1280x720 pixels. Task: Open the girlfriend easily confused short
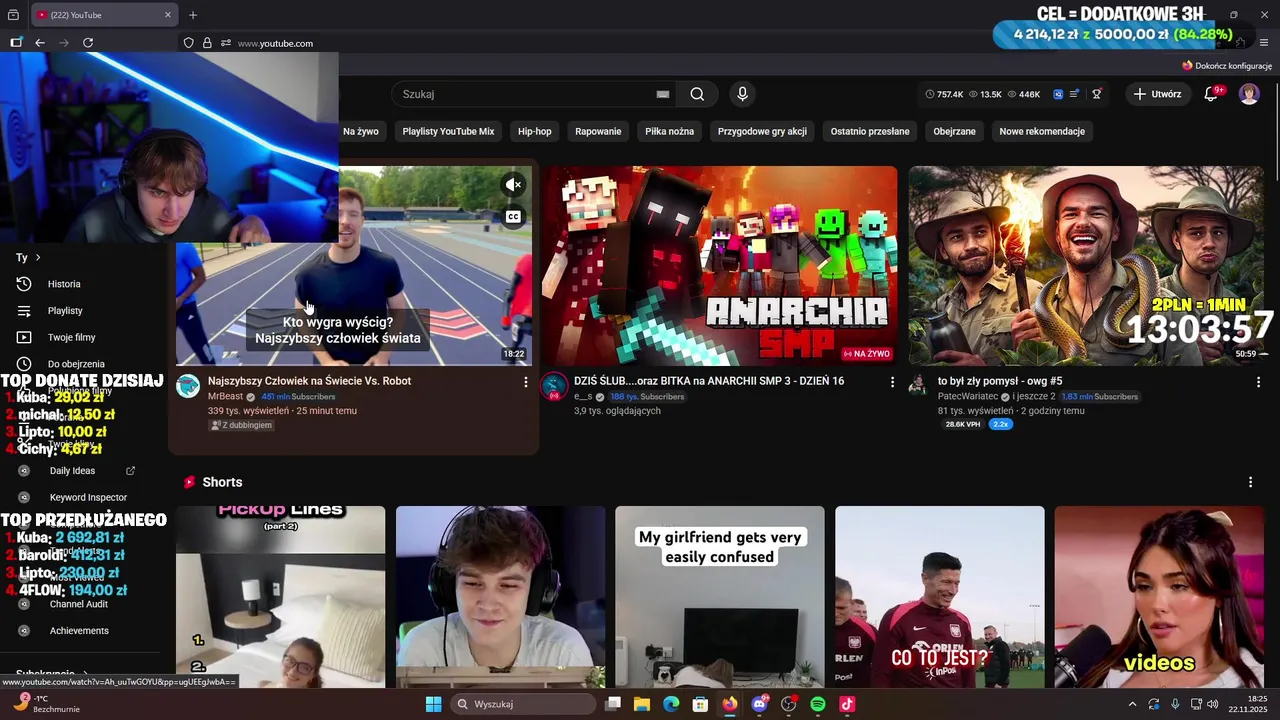(720, 596)
